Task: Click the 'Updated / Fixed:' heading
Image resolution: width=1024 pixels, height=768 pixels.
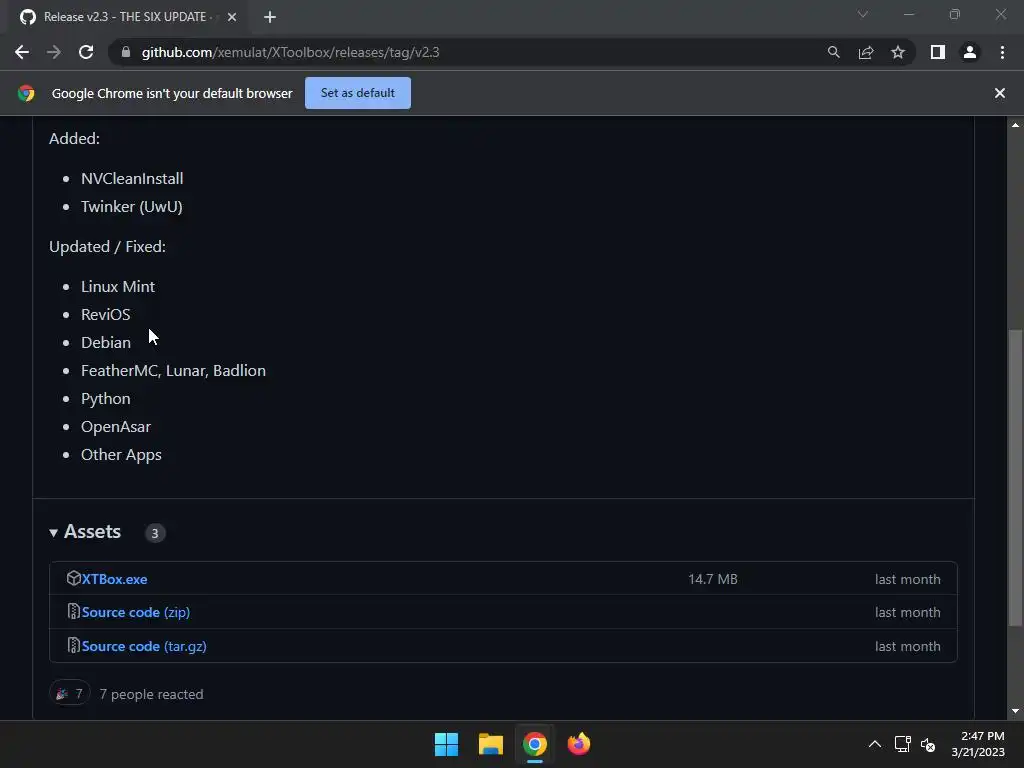Action: 107,247
